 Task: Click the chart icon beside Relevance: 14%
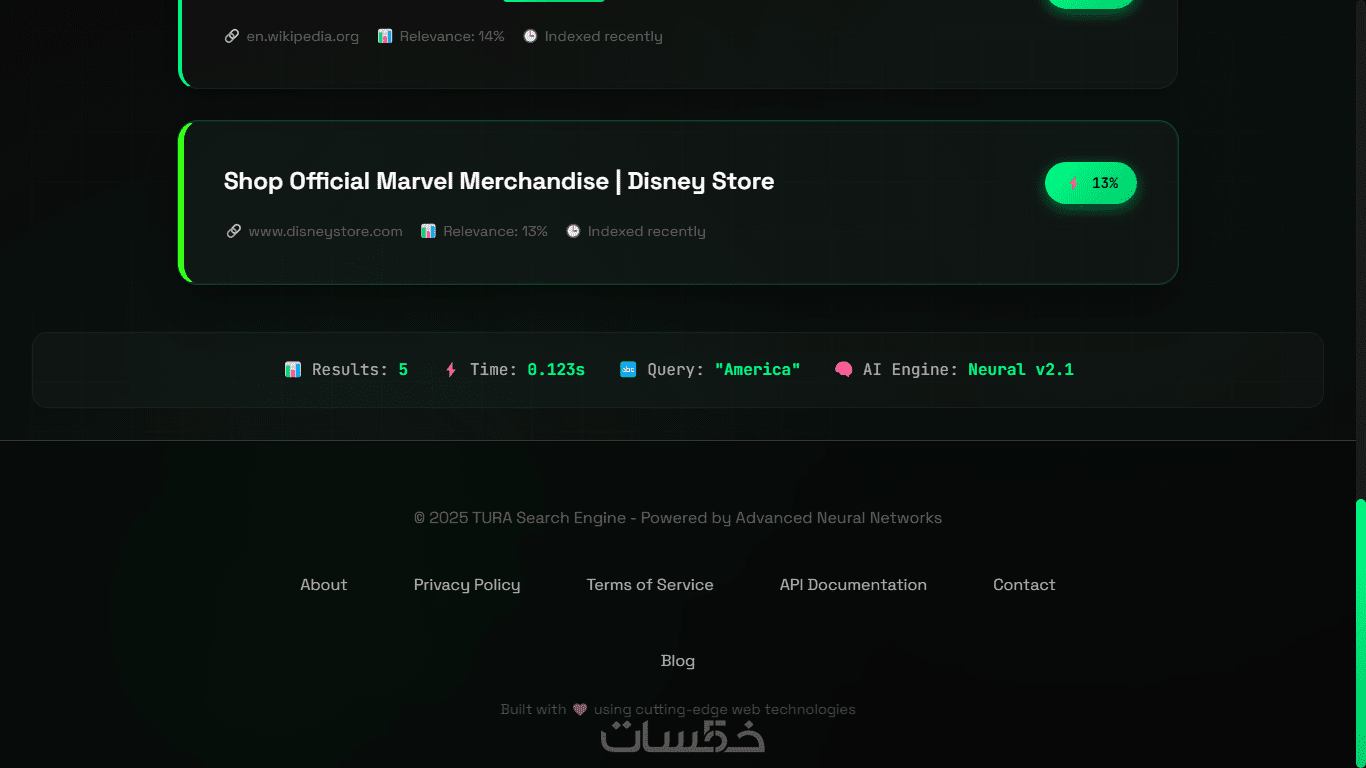385,36
